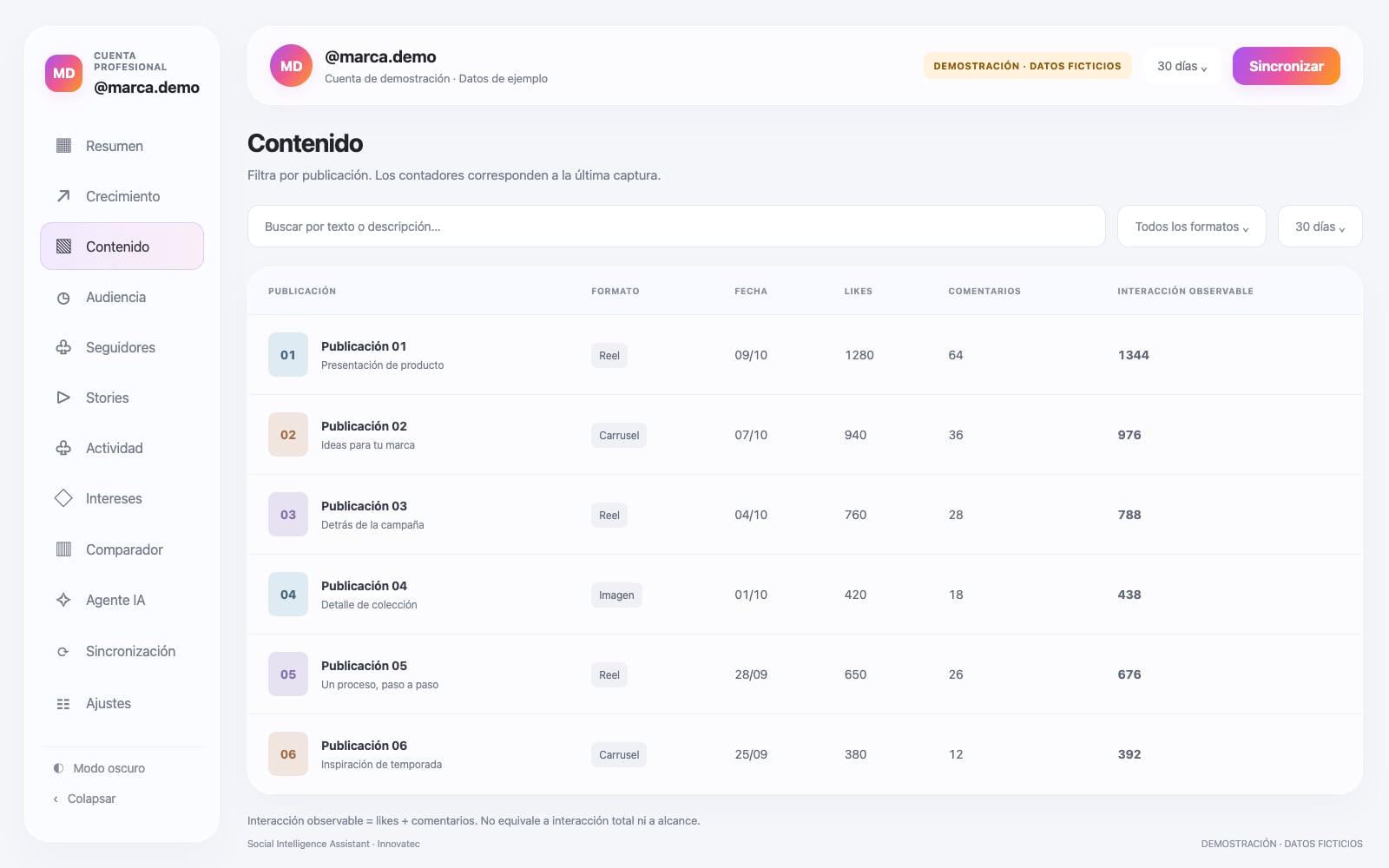The width and height of the screenshot is (1389, 868).
Task: Select the 03 thumbnail of Publicación 03
Action: click(x=288, y=515)
